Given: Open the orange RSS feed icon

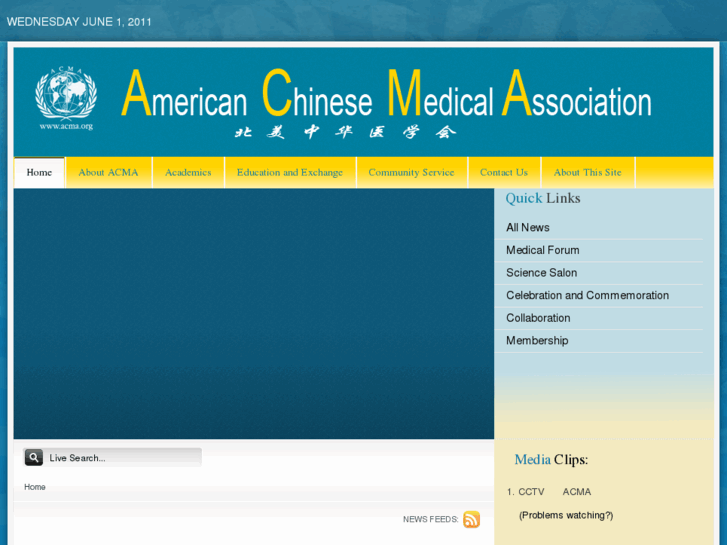Looking at the screenshot, I should click(x=471, y=519).
